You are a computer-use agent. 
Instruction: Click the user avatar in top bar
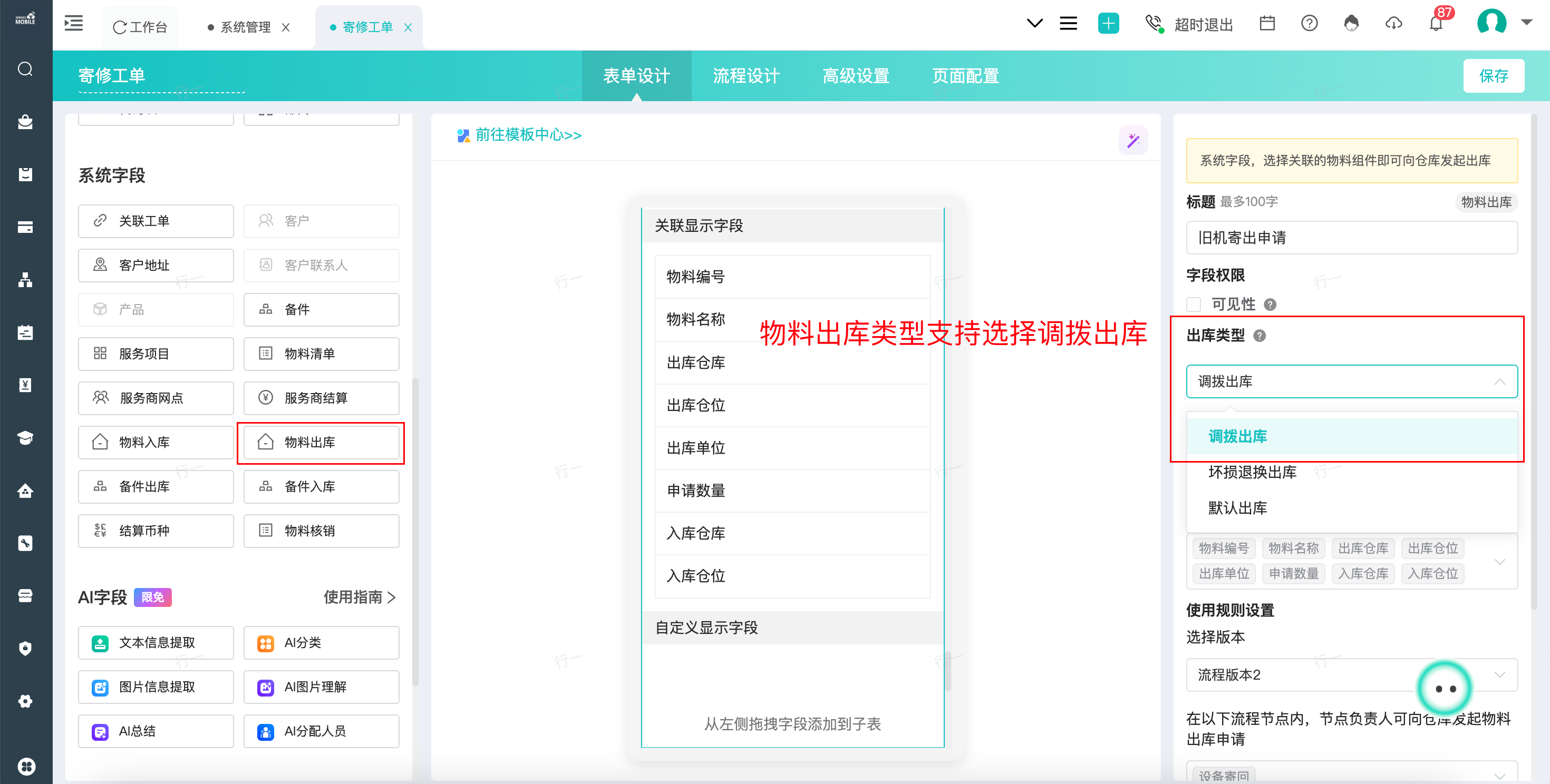point(1491,22)
